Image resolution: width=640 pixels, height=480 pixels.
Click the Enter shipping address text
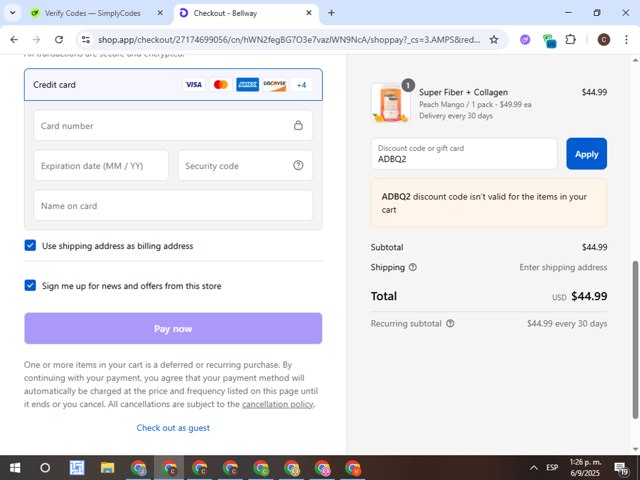click(x=563, y=267)
